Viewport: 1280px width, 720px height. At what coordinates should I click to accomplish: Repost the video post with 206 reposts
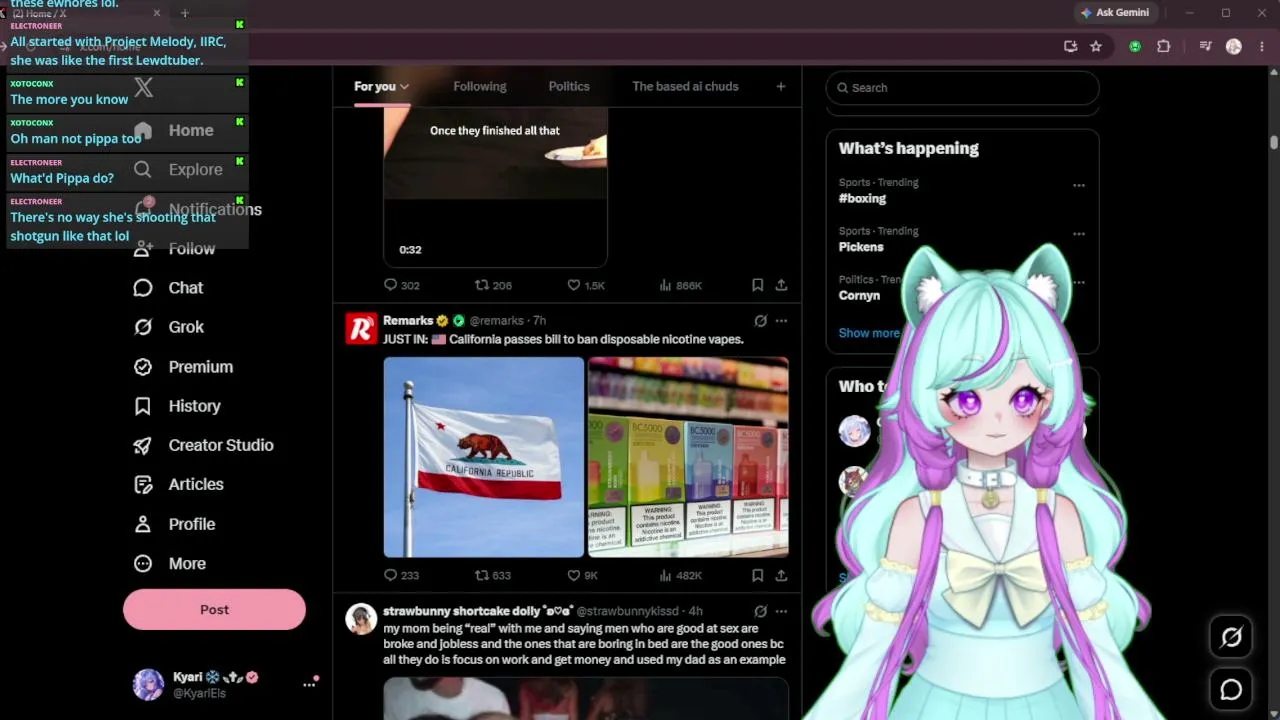point(493,285)
